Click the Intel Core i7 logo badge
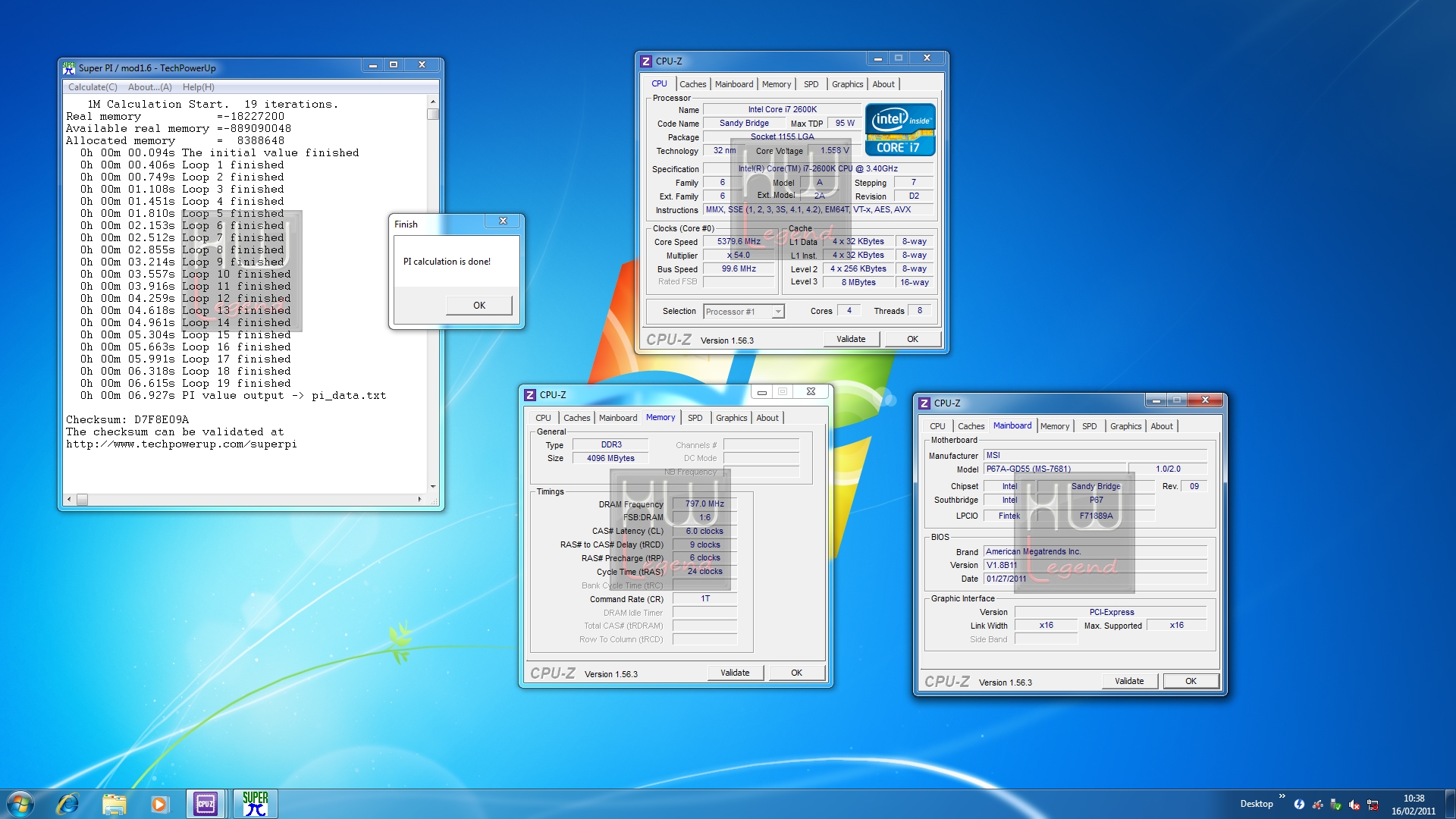This screenshot has width=1456, height=819. (x=900, y=130)
